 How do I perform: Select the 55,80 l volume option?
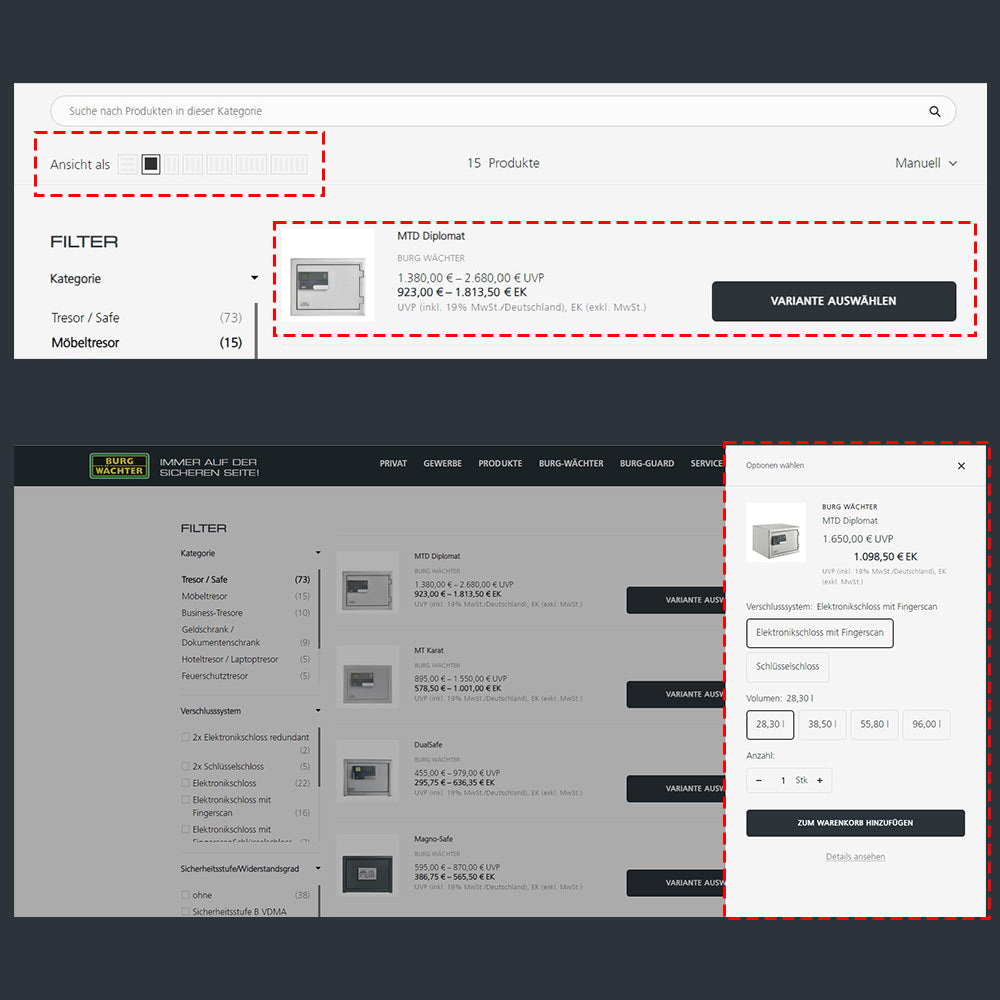pyautogui.click(x=874, y=724)
